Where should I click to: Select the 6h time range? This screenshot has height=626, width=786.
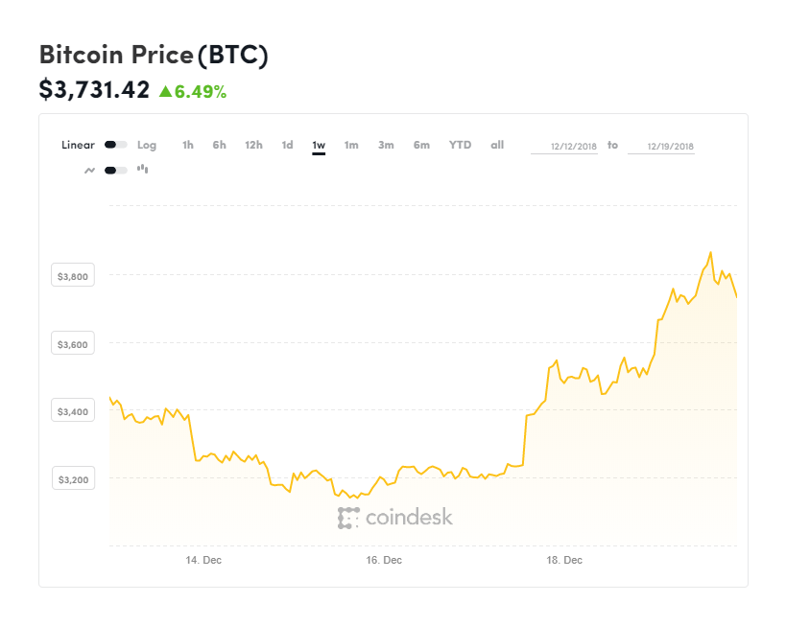pos(219,145)
